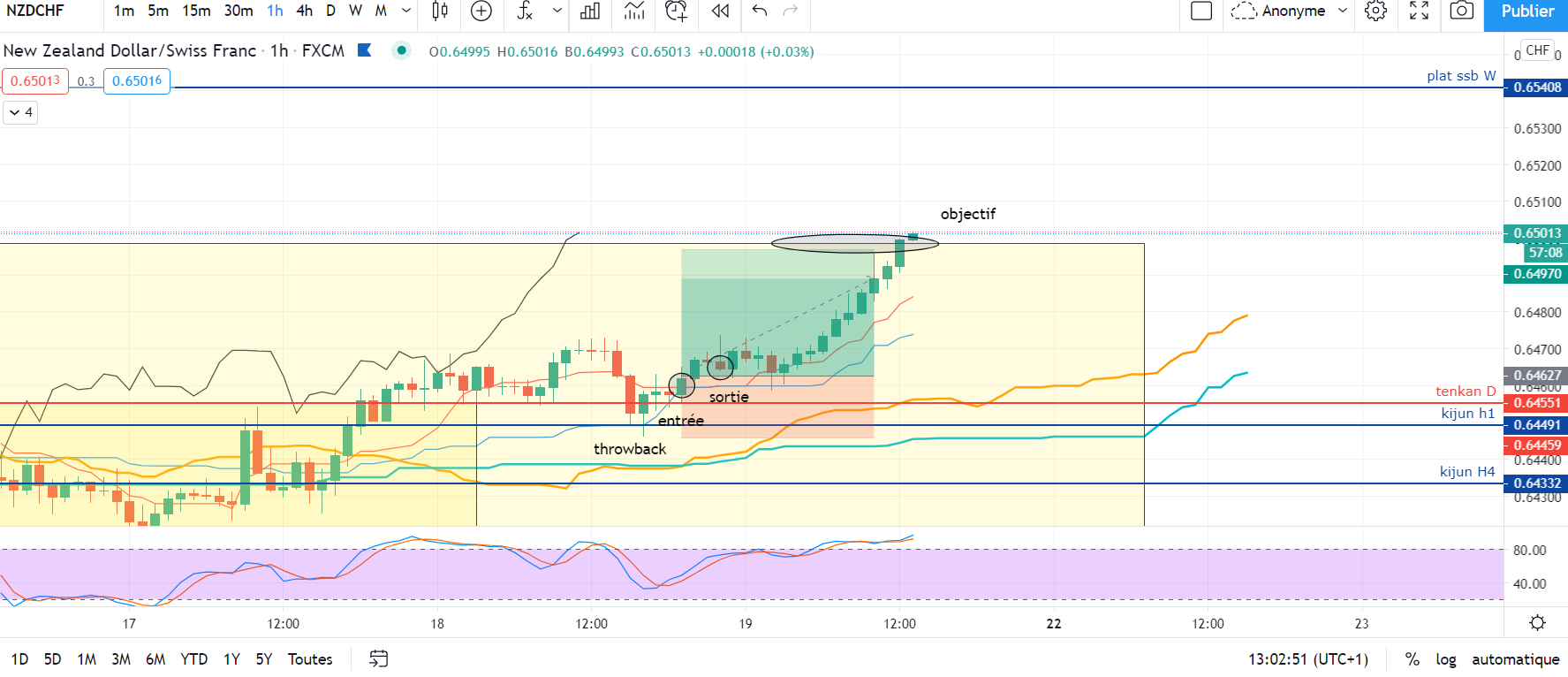Open chart settings gear in top toolbar

pyautogui.click(x=1375, y=11)
